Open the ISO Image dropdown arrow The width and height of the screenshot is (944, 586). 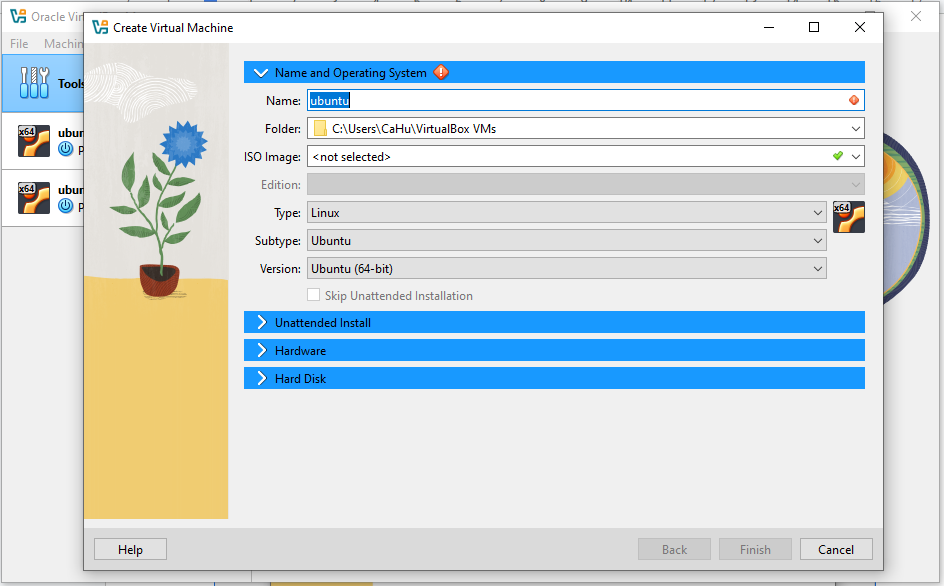[856, 157]
